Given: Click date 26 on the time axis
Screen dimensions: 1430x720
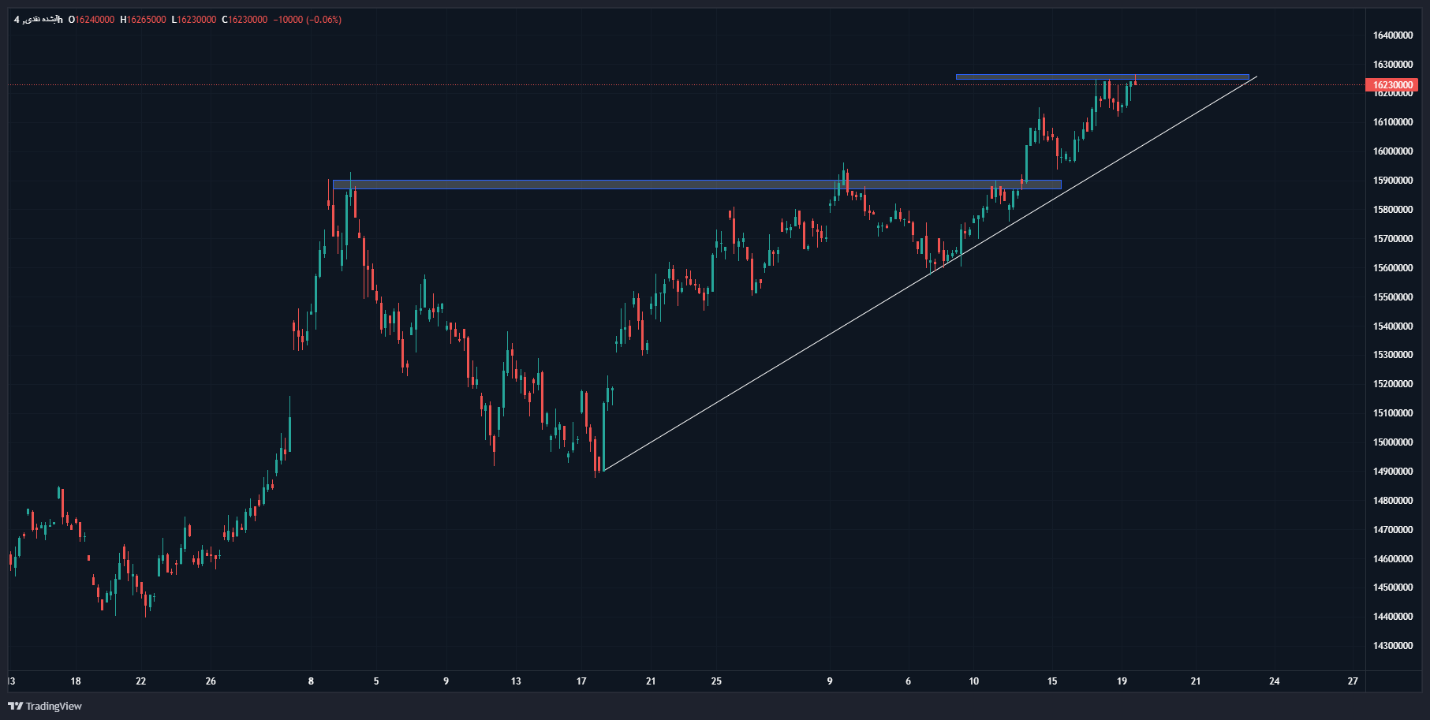Looking at the screenshot, I should [x=210, y=682].
